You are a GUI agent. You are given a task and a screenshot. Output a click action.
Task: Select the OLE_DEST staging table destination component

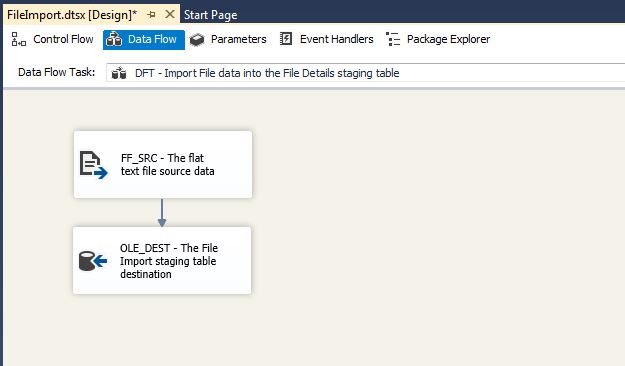point(162,261)
